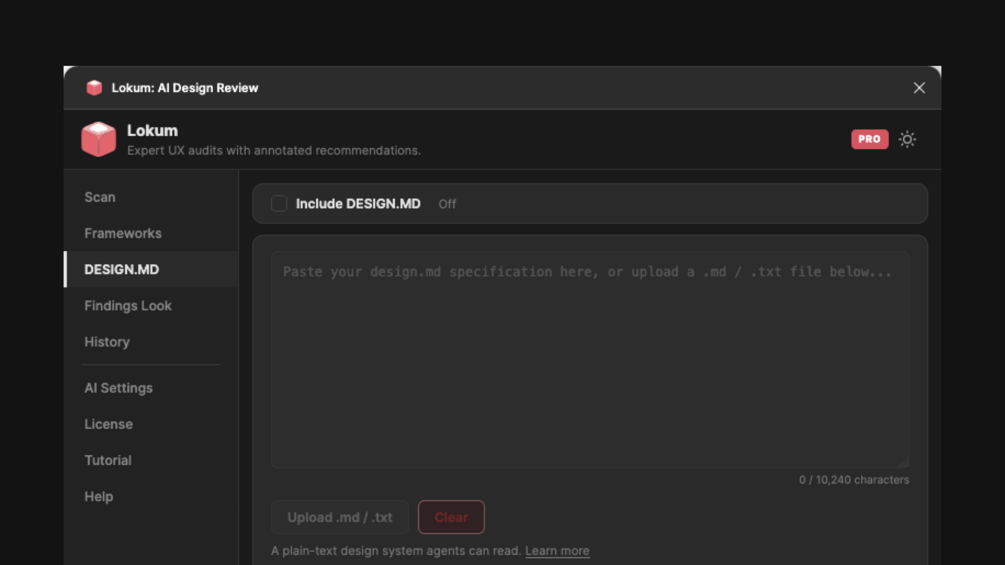The height and width of the screenshot is (565, 1005).
Task: Grab the text area resize handle
Action: tap(903, 462)
